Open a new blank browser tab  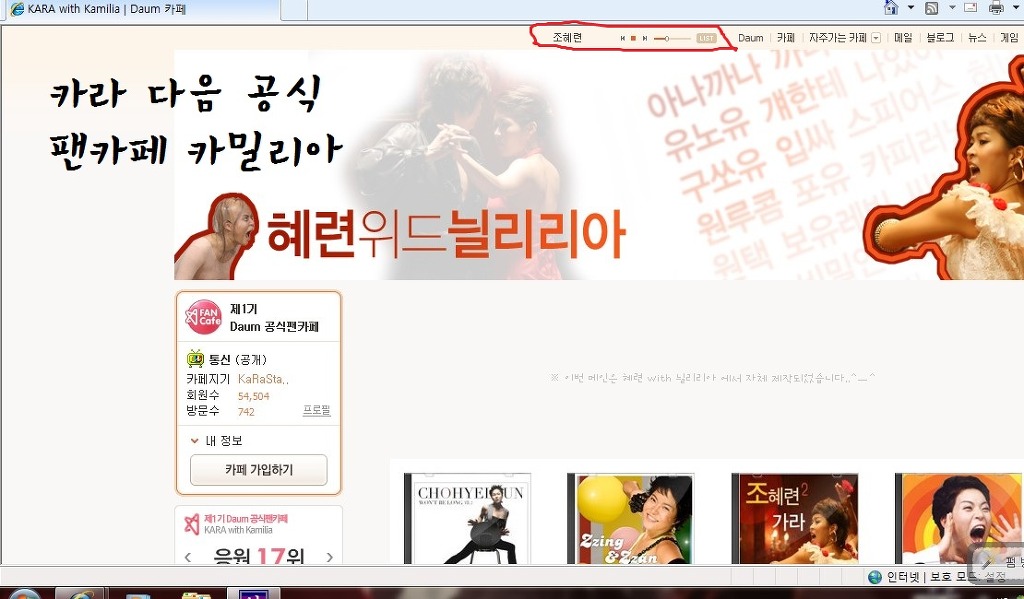click(293, 9)
